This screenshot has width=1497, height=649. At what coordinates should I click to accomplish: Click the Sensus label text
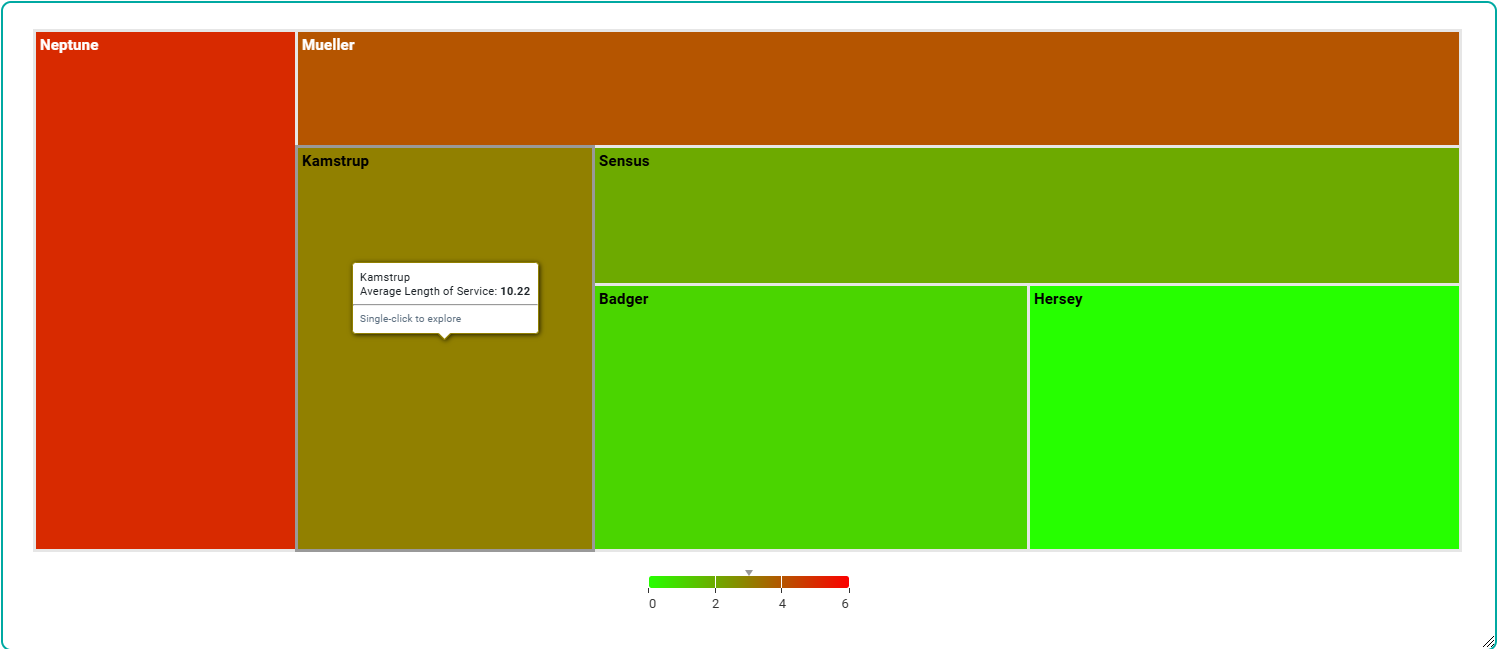pos(624,161)
